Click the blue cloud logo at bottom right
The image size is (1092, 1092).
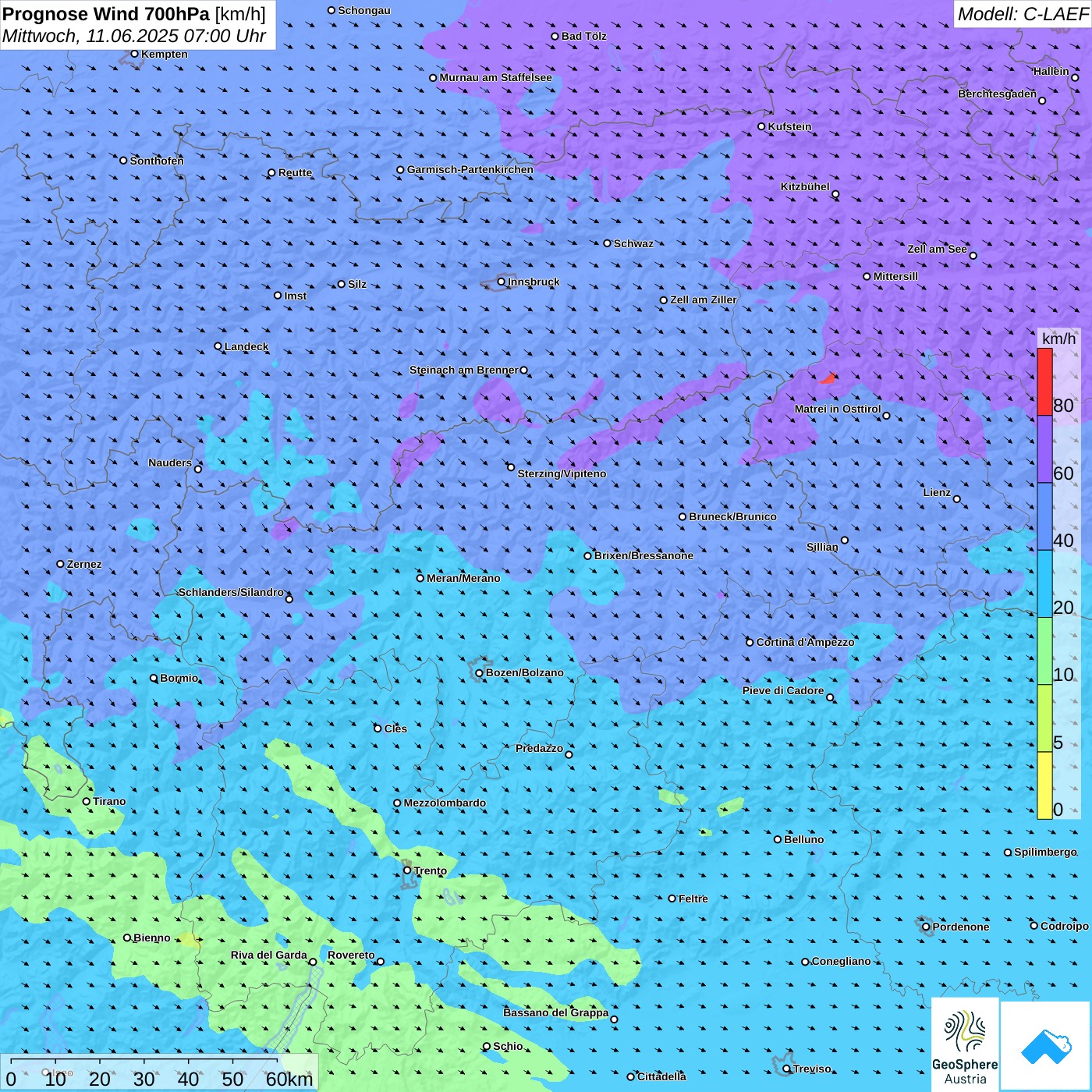1046,1046
